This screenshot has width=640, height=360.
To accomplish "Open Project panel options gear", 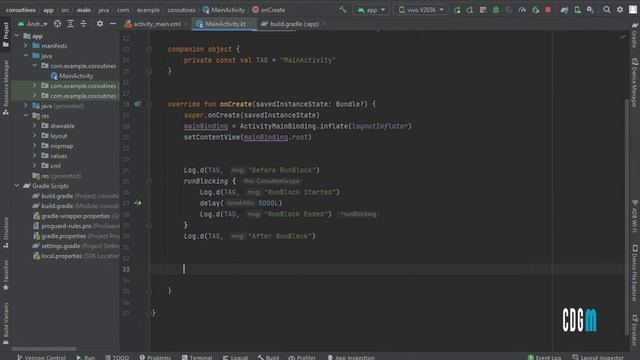I will [x=100, y=24].
